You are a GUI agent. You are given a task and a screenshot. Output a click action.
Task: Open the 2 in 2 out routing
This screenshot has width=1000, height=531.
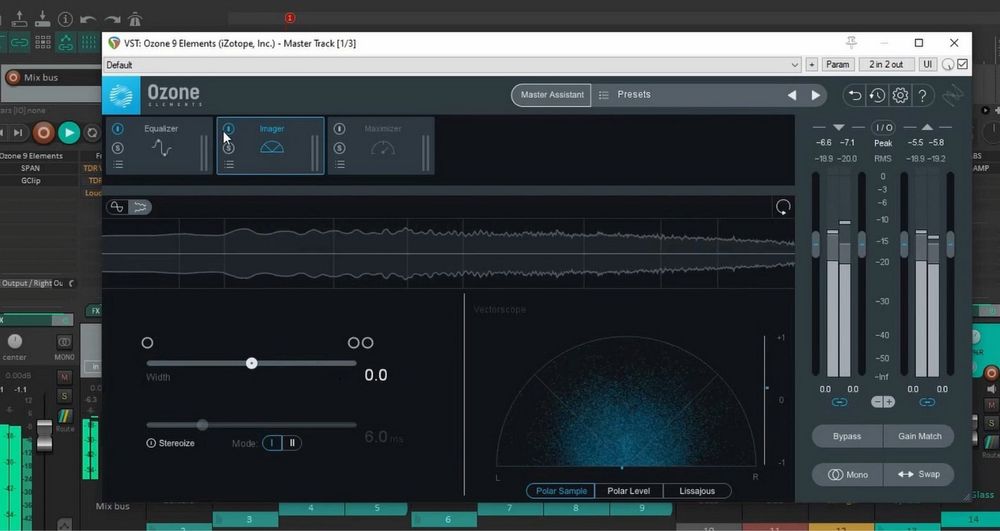[886, 64]
